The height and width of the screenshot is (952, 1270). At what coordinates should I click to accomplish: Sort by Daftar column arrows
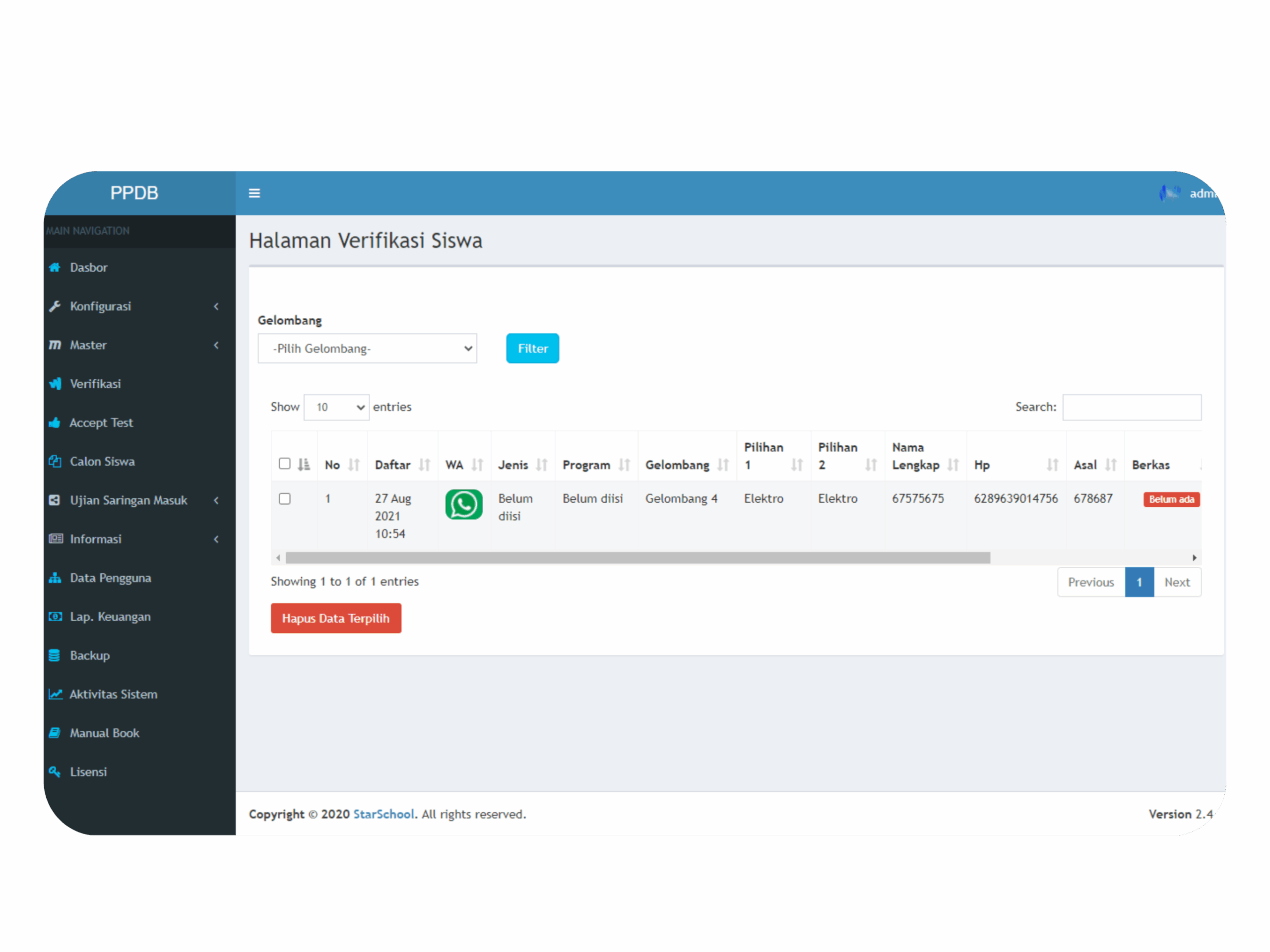(x=425, y=466)
